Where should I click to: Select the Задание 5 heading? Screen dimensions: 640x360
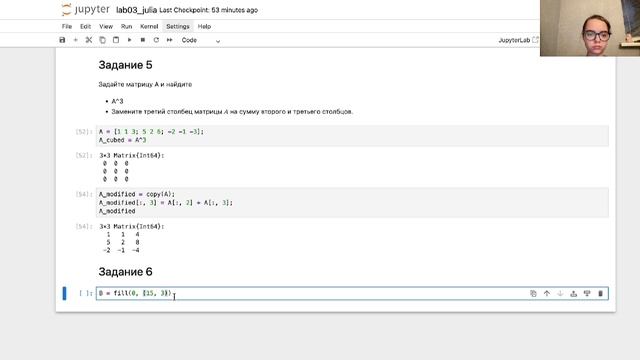coord(125,65)
